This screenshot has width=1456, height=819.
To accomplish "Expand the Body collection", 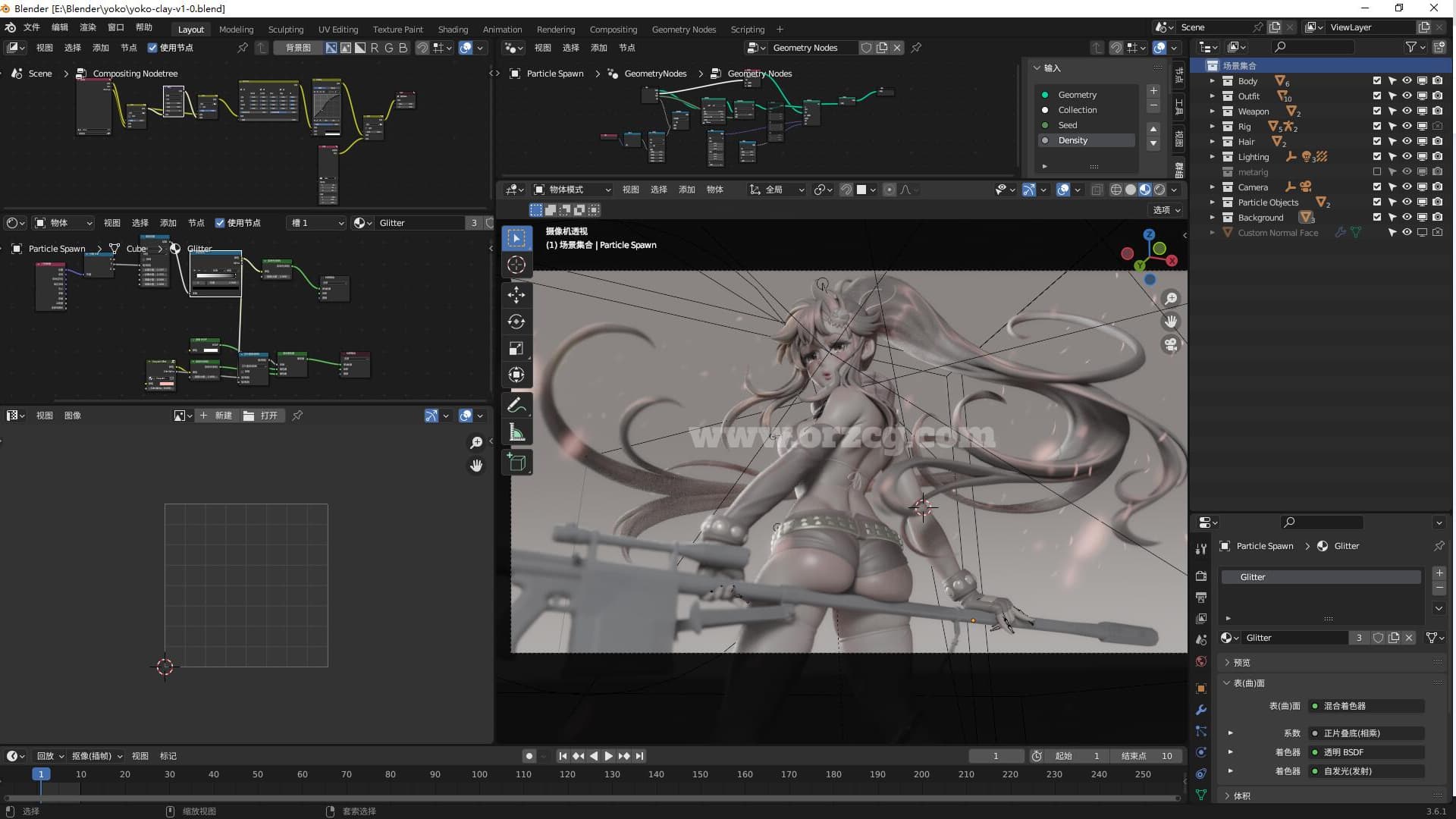I will point(1212,80).
